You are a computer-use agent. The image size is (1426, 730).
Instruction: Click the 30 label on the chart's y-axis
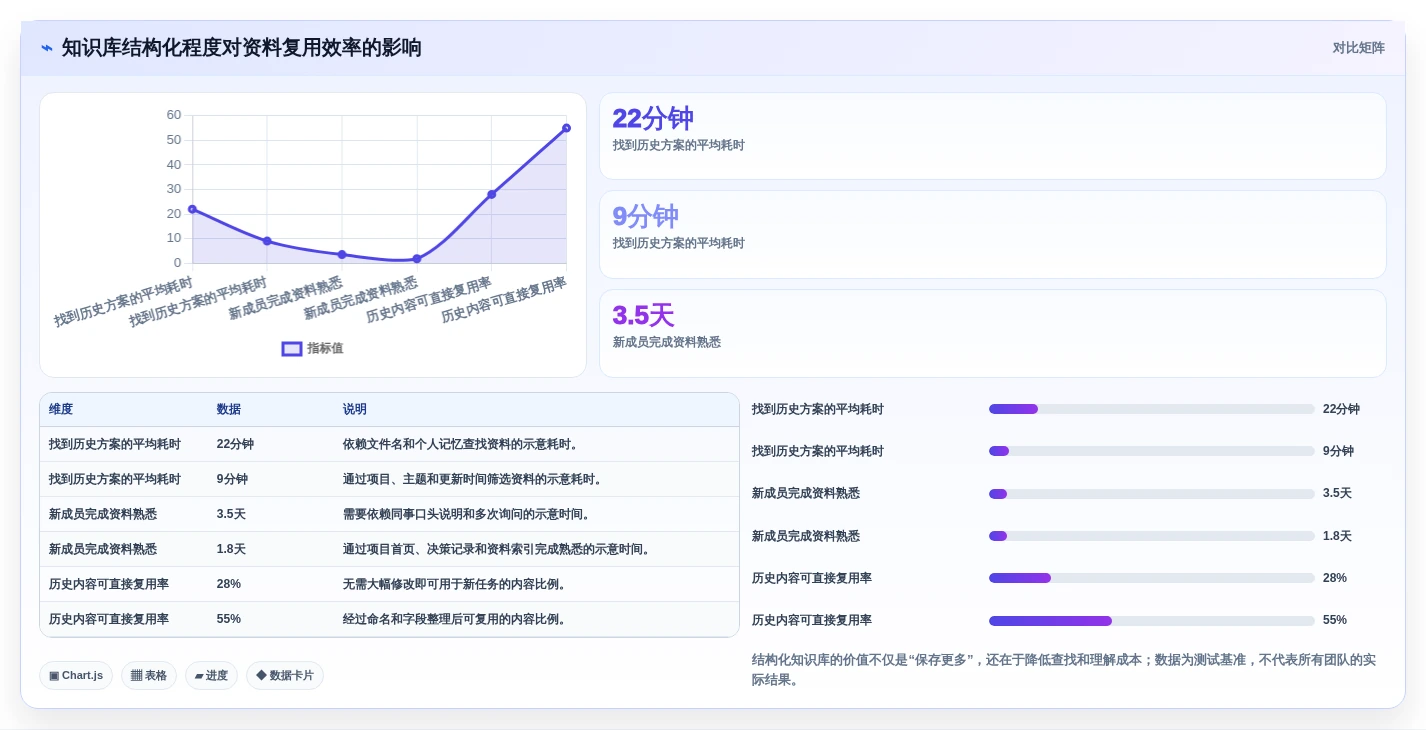tap(174, 189)
